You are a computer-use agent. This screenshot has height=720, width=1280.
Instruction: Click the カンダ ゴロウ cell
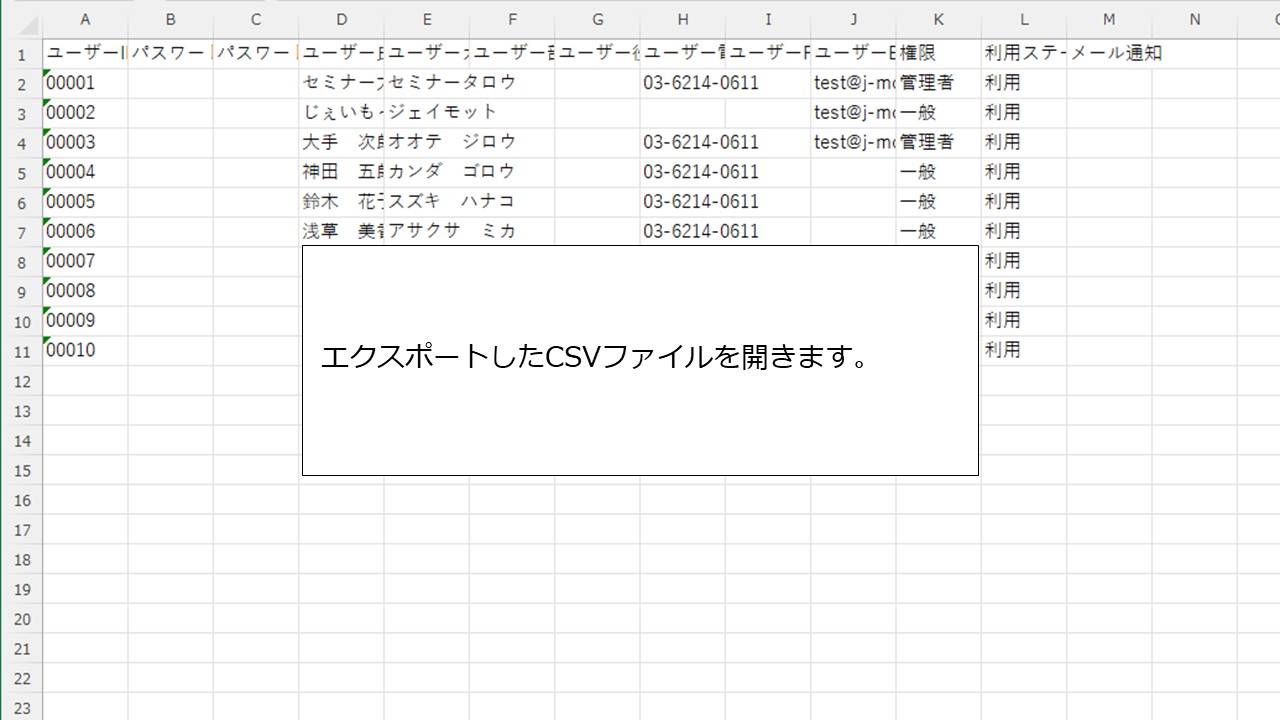pos(427,172)
